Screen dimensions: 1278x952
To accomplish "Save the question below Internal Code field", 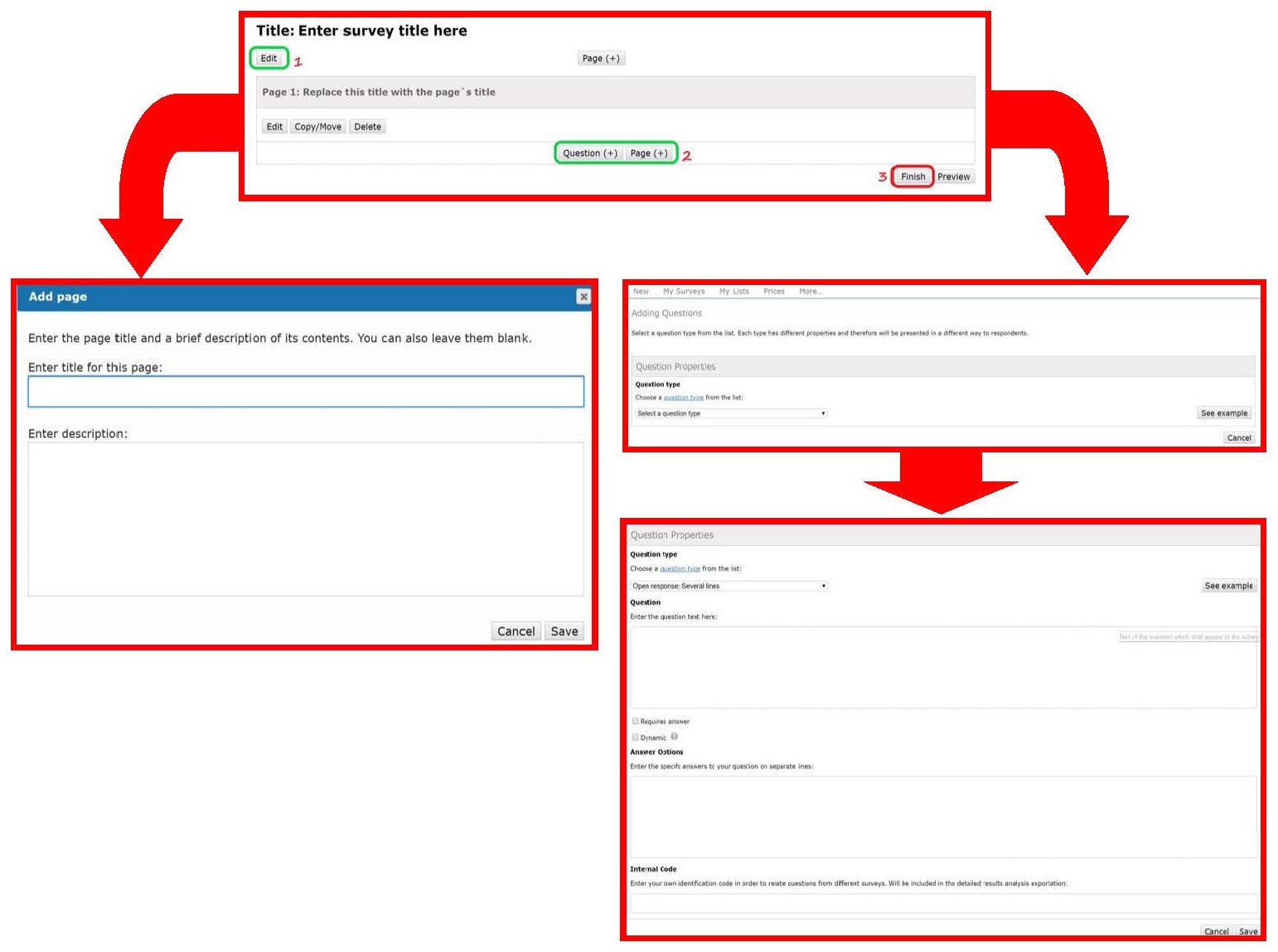I will tap(1248, 931).
